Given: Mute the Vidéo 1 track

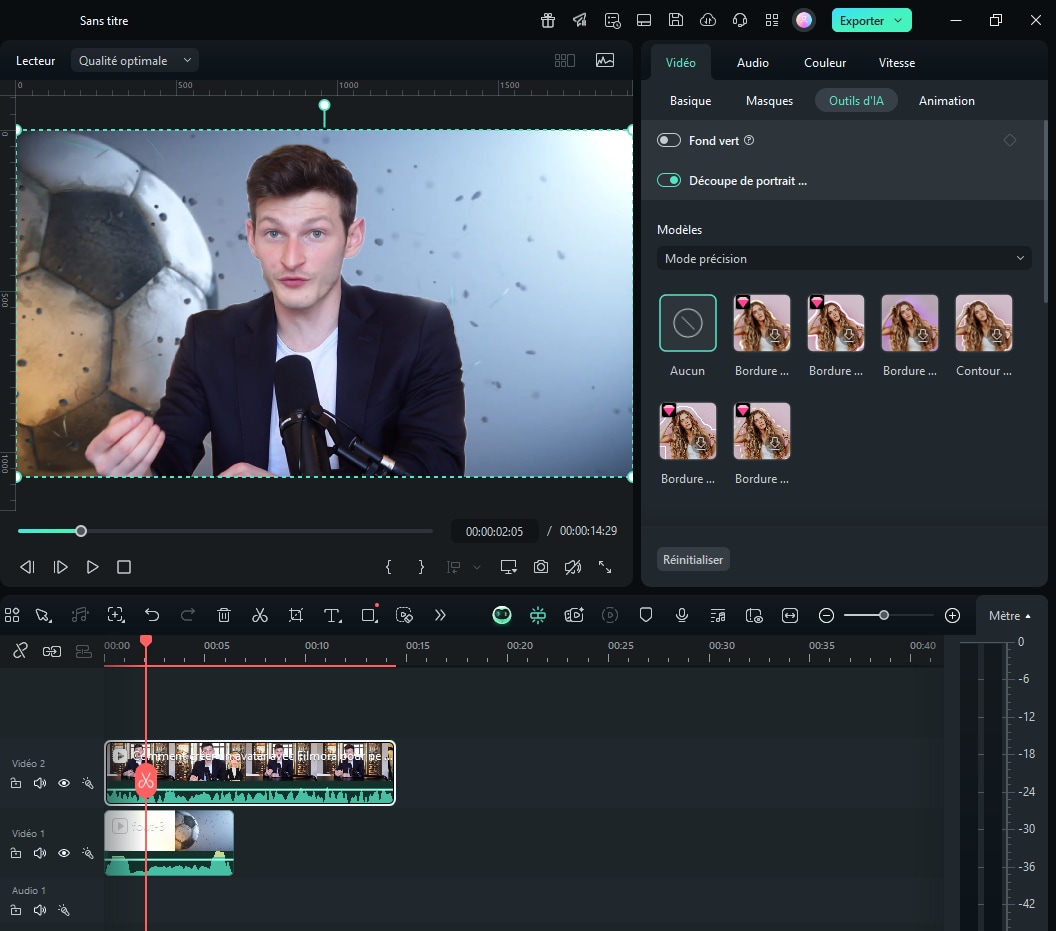Looking at the screenshot, I should (40, 853).
